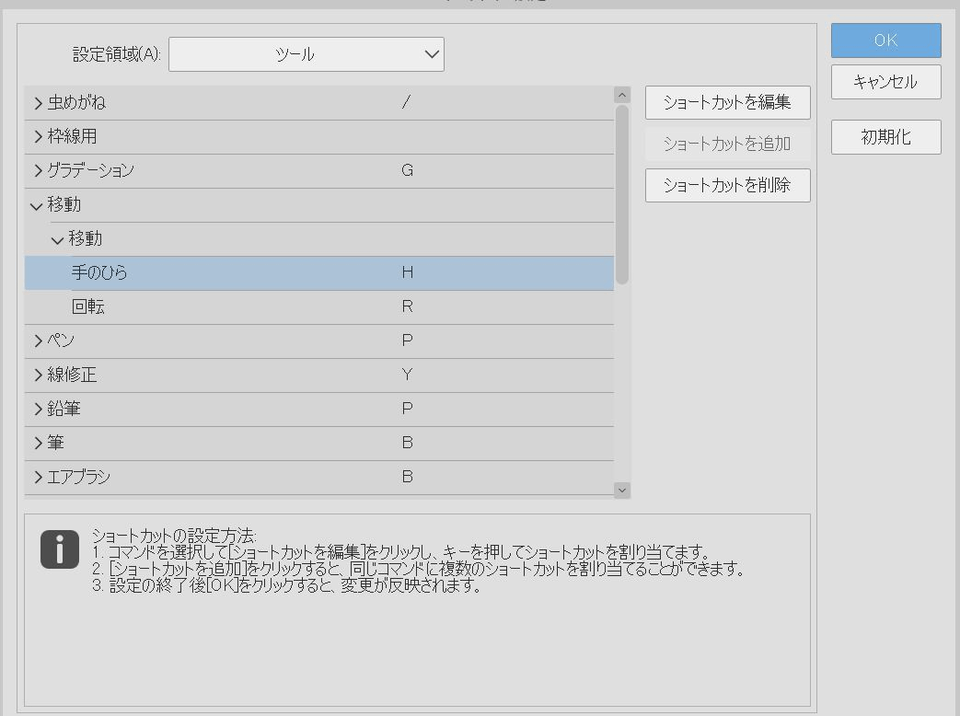This screenshot has width=960, height=716.
Task: Reset shortcuts using the 初期化 button
Action: point(884,137)
